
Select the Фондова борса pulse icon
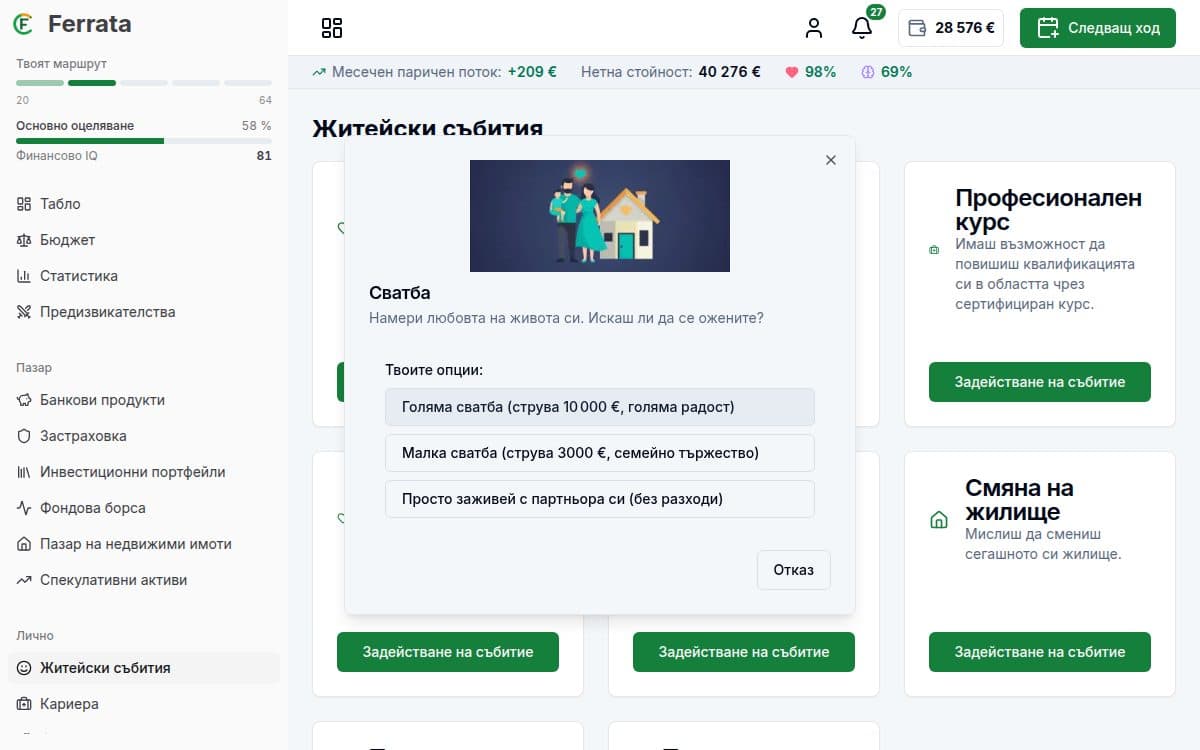[x=25, y=508]
